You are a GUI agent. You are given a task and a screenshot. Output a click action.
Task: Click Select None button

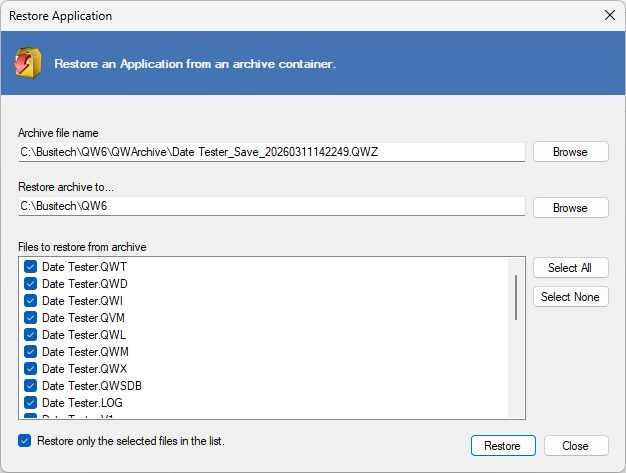click(571, 297)
